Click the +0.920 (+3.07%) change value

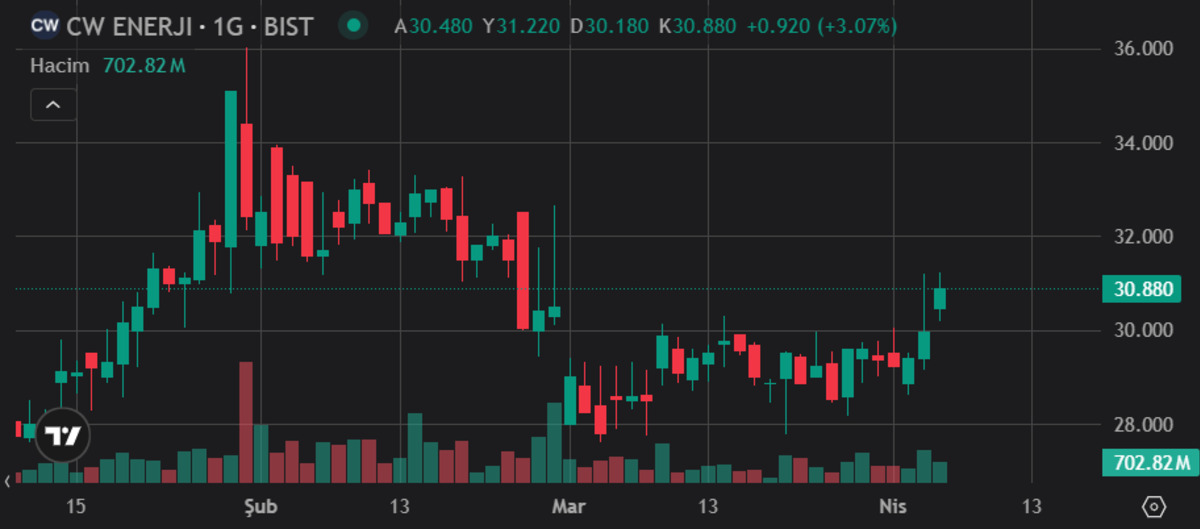821,26
